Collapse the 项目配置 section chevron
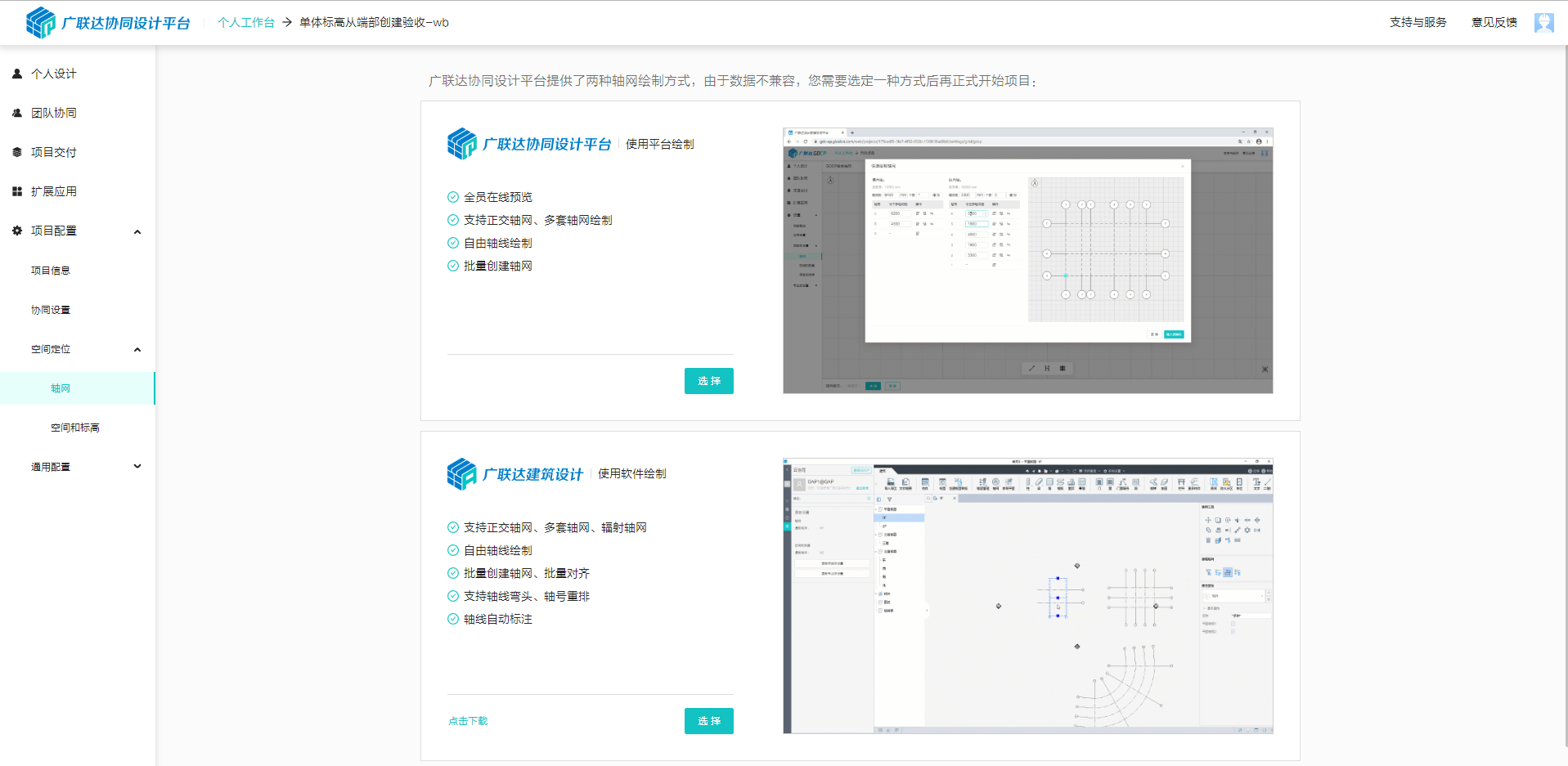1568x766 pixels. pos(137,231)
